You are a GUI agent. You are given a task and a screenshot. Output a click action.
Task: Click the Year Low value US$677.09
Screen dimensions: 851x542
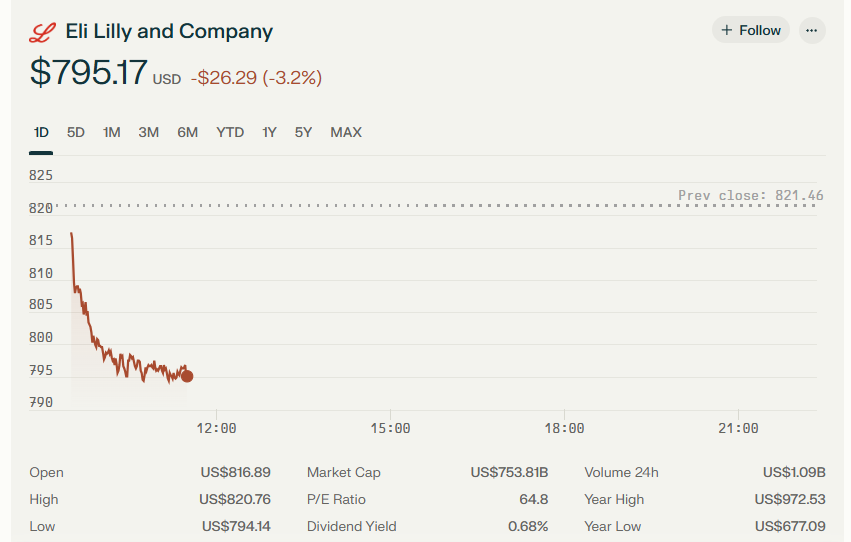tap(790, 526)
